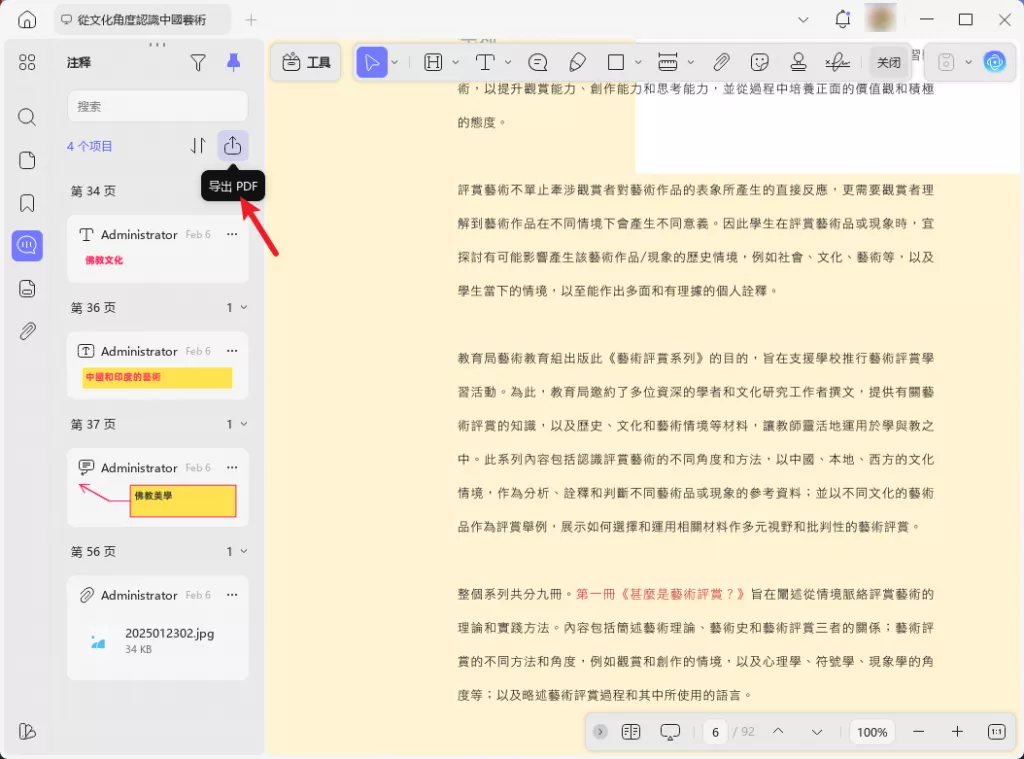
Task: Collapse the 第 36 页 comment group
Action: 244,308
